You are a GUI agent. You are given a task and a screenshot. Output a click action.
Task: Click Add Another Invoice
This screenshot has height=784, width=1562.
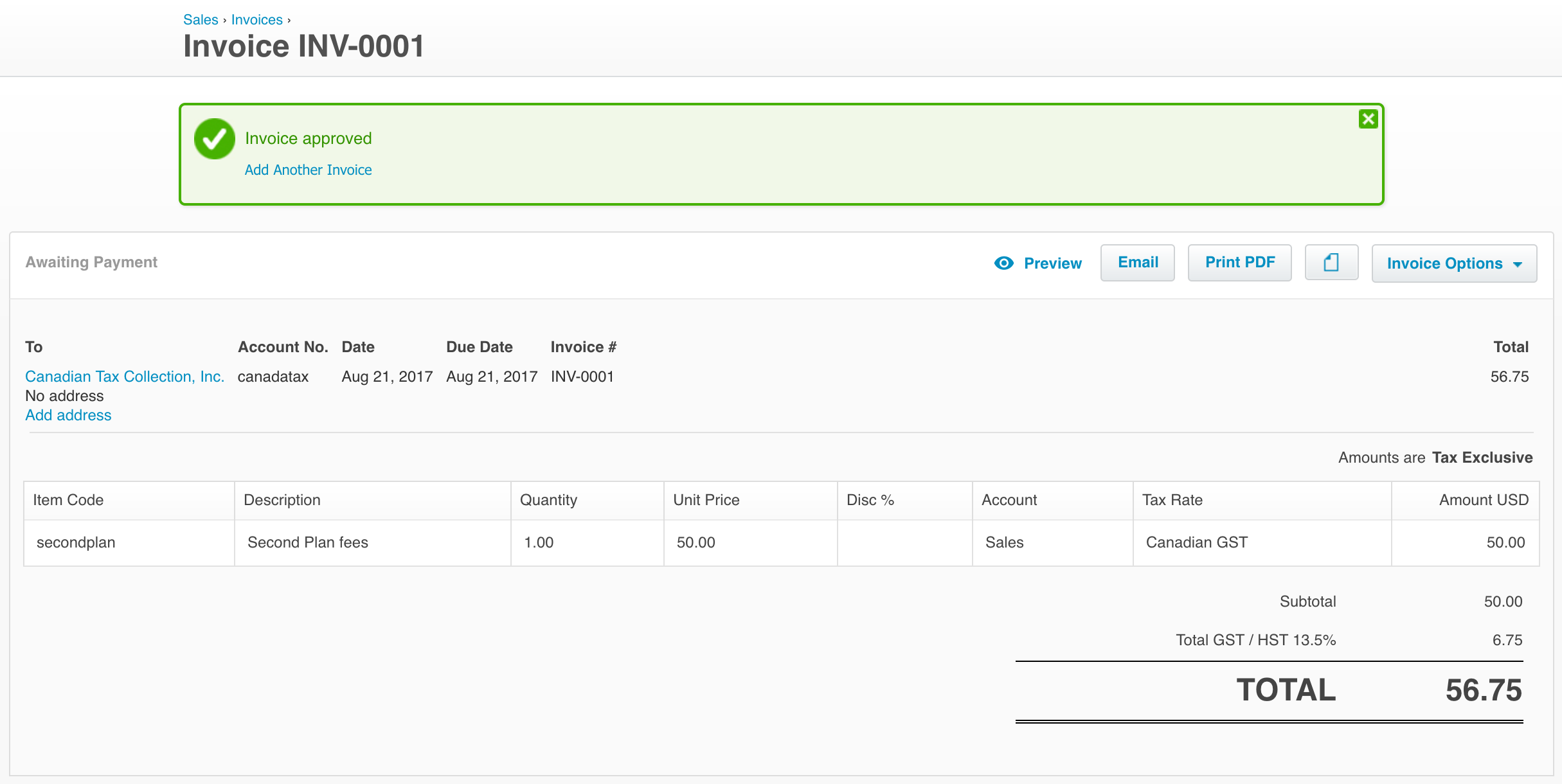point(309,169)
